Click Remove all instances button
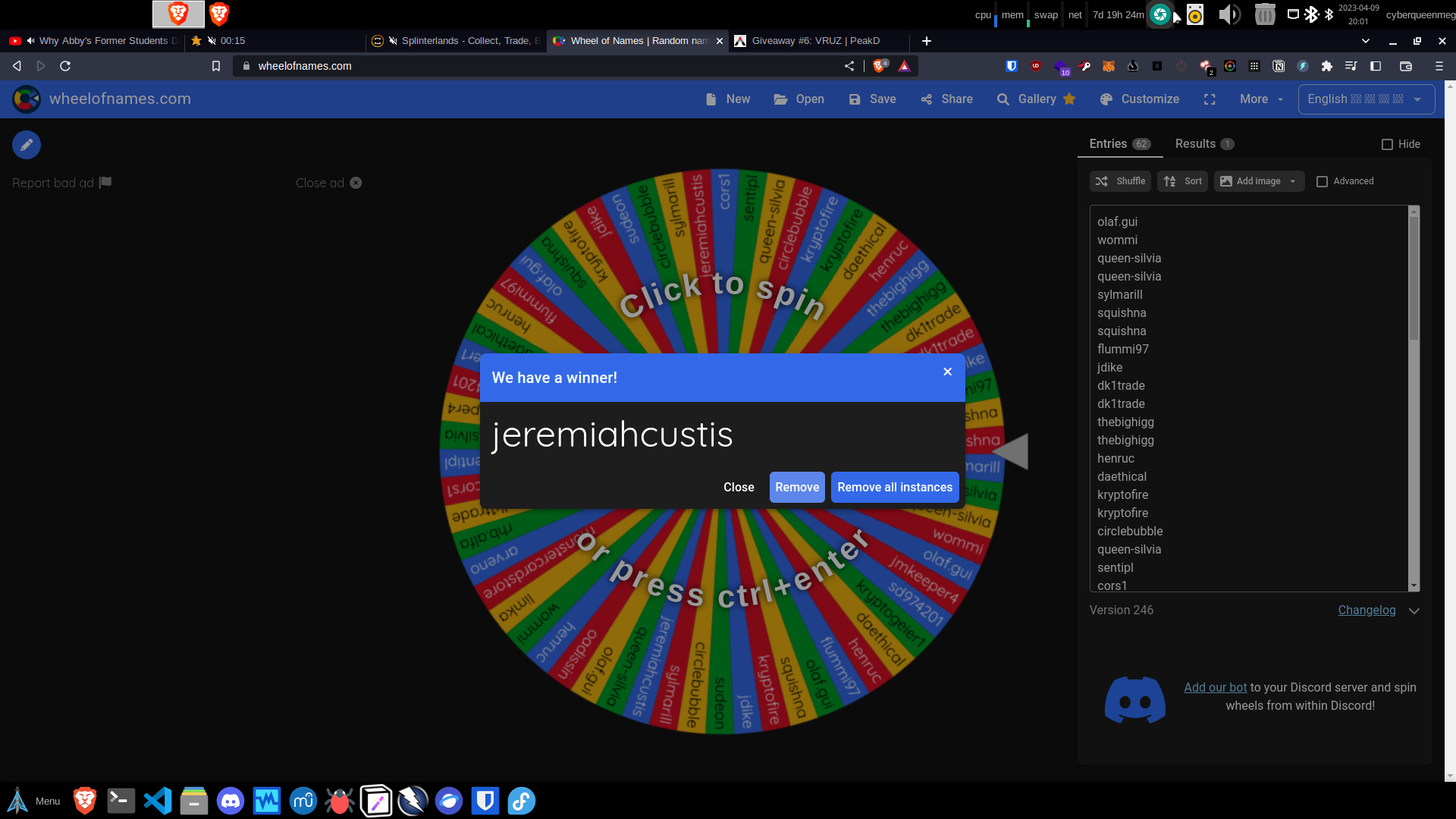 pos(895,488)
